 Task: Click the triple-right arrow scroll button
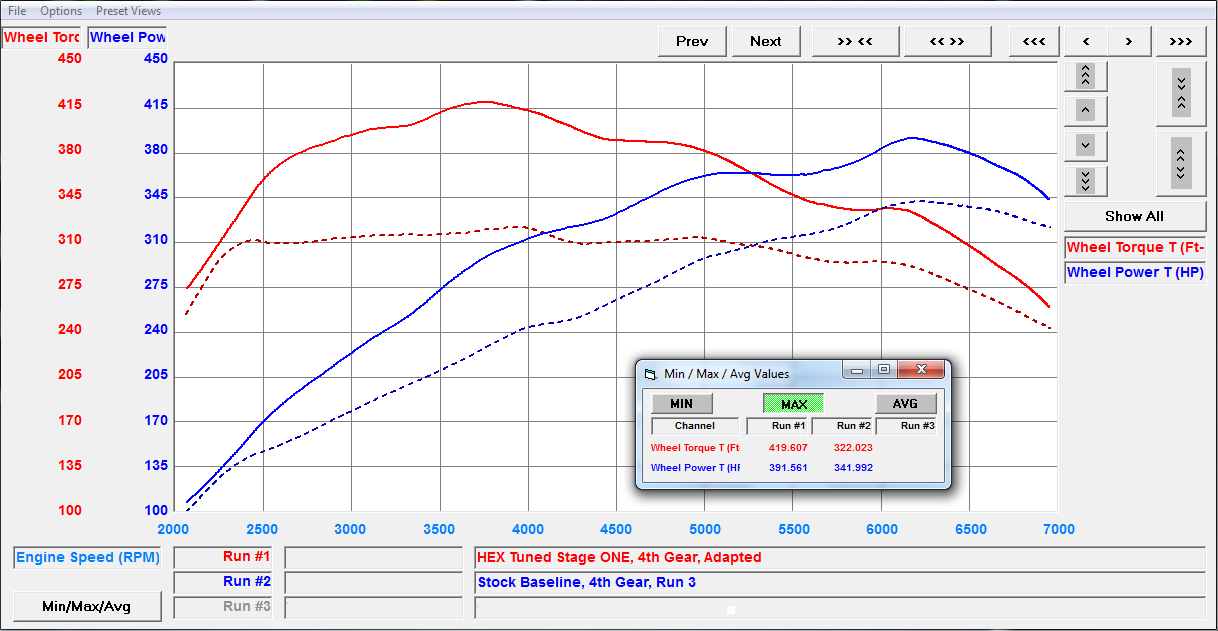(1180, 41)
